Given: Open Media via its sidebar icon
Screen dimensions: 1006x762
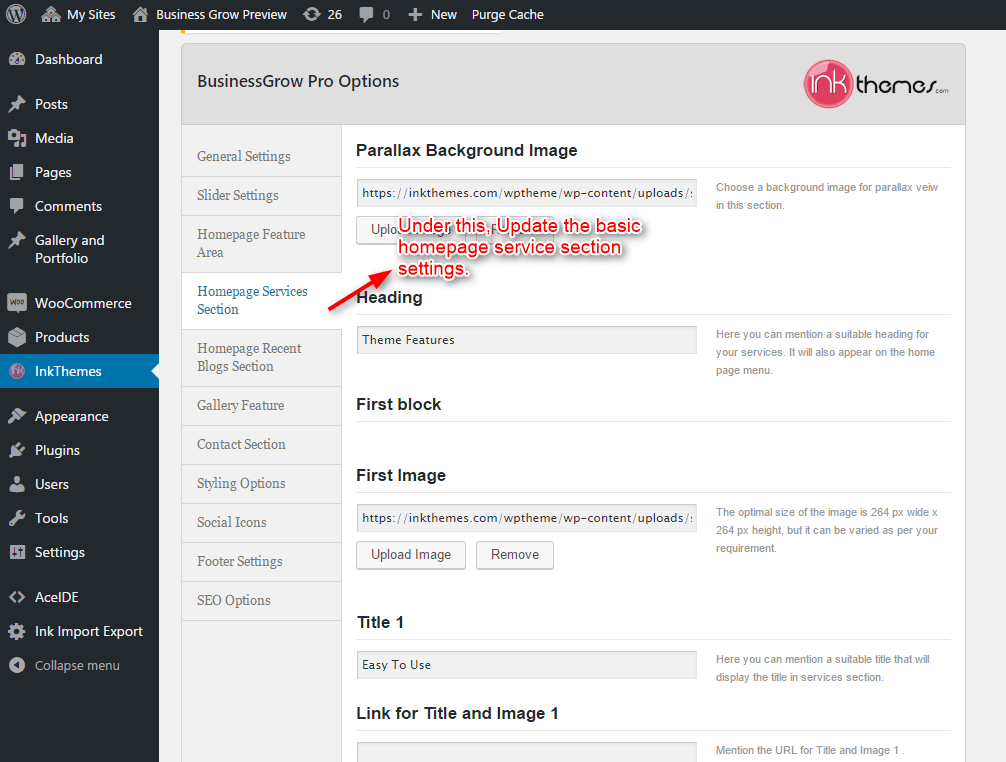Looking at the screenshot, I should 17,138.
